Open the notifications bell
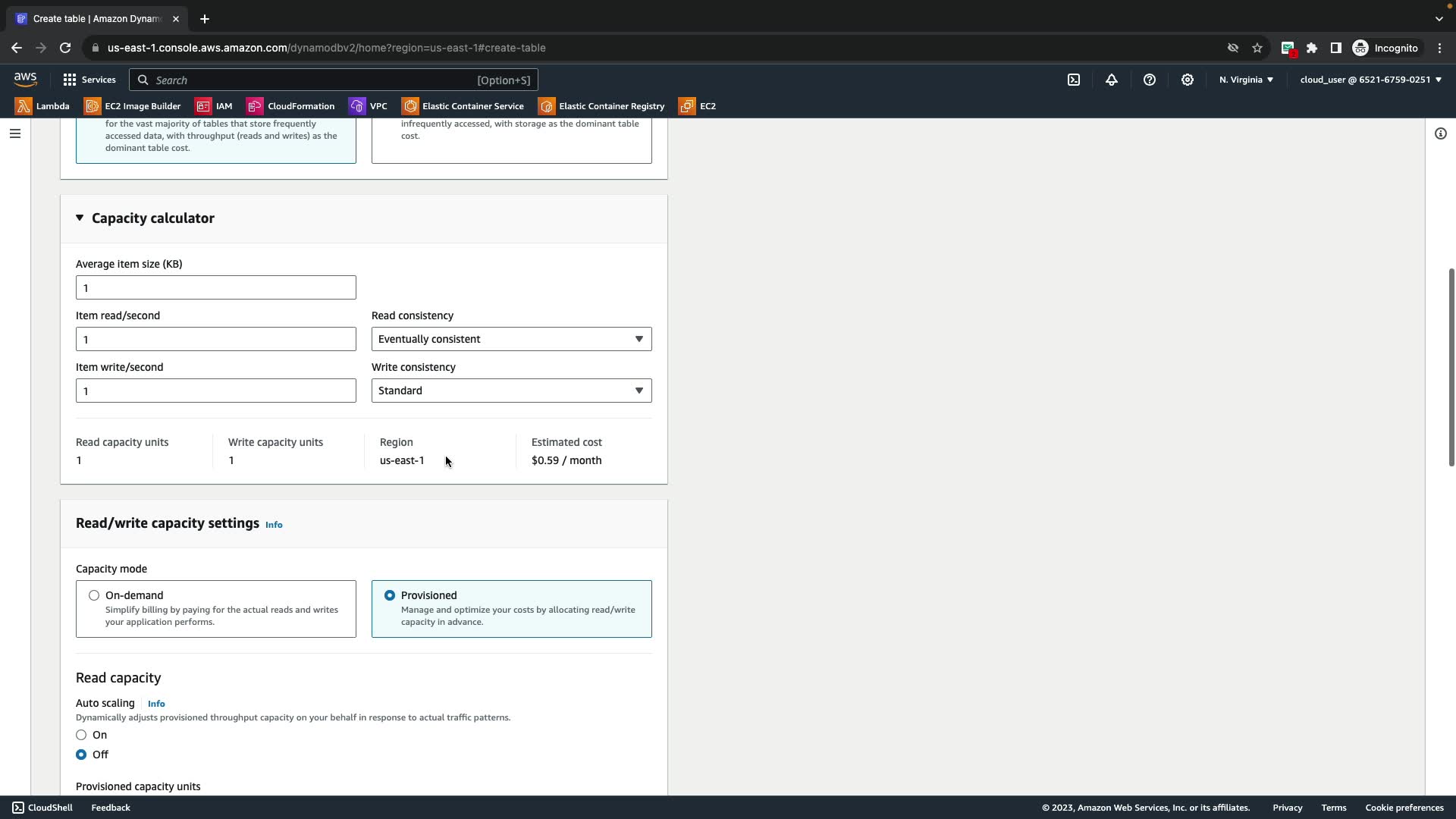This screenshot has width=1456, height=819. 1112,80
